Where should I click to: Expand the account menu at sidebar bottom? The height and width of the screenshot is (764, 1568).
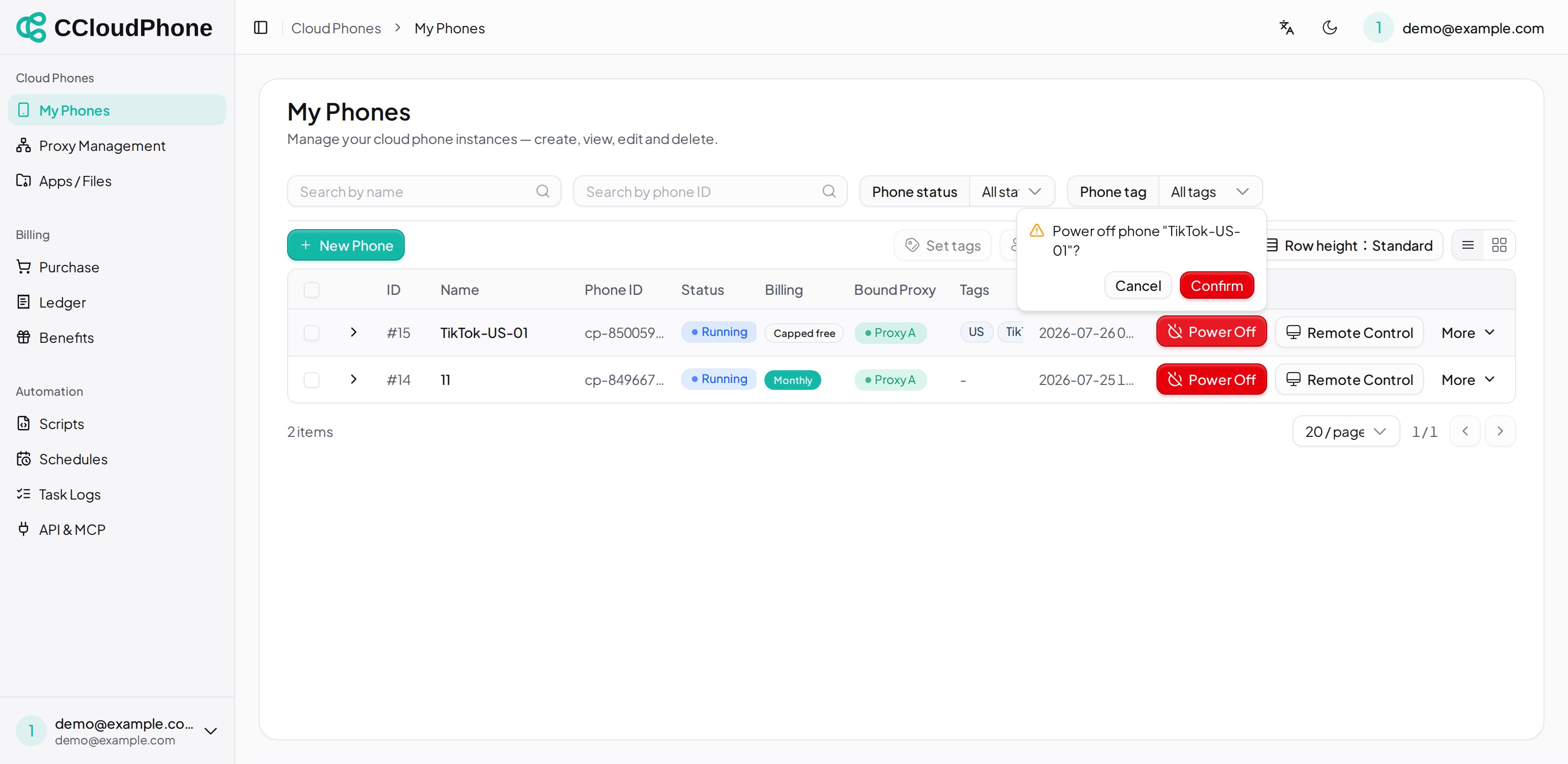[211, 731]
